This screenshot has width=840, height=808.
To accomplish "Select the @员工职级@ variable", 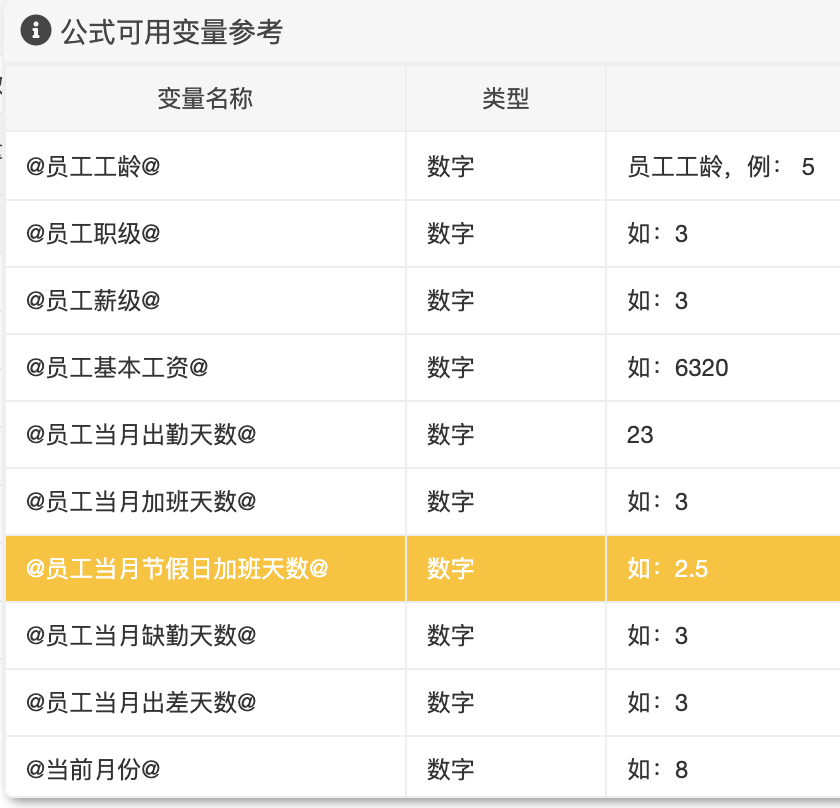I will coord(93,233).
